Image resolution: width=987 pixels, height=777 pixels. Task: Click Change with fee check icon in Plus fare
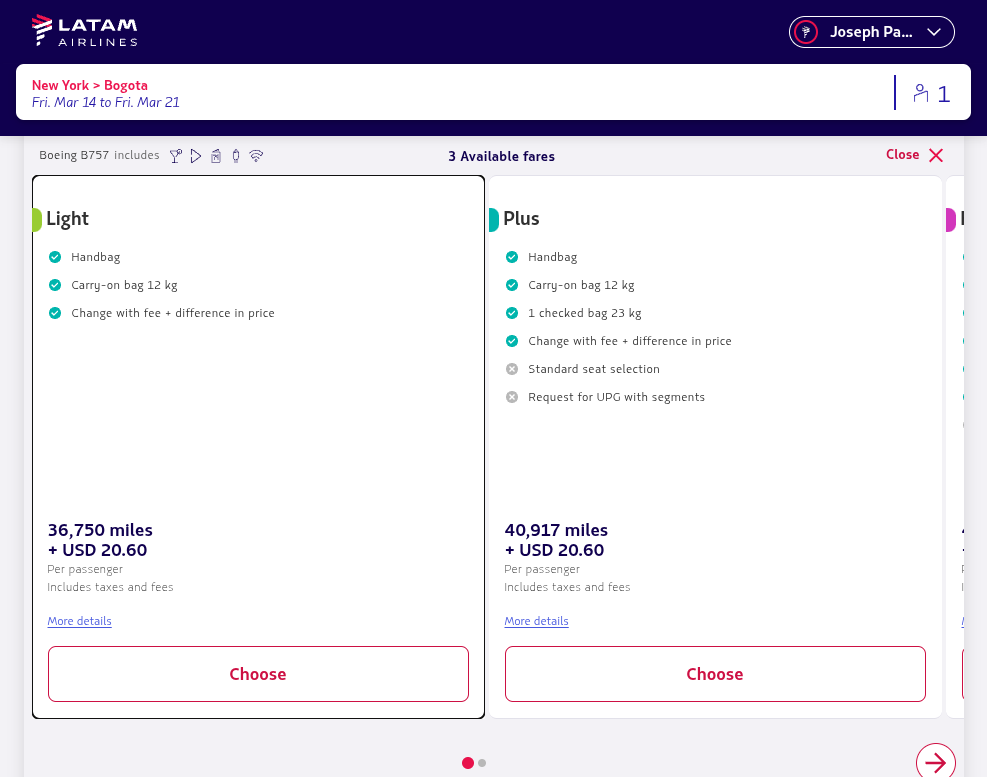pyautogui.click(x=512, y=341)
